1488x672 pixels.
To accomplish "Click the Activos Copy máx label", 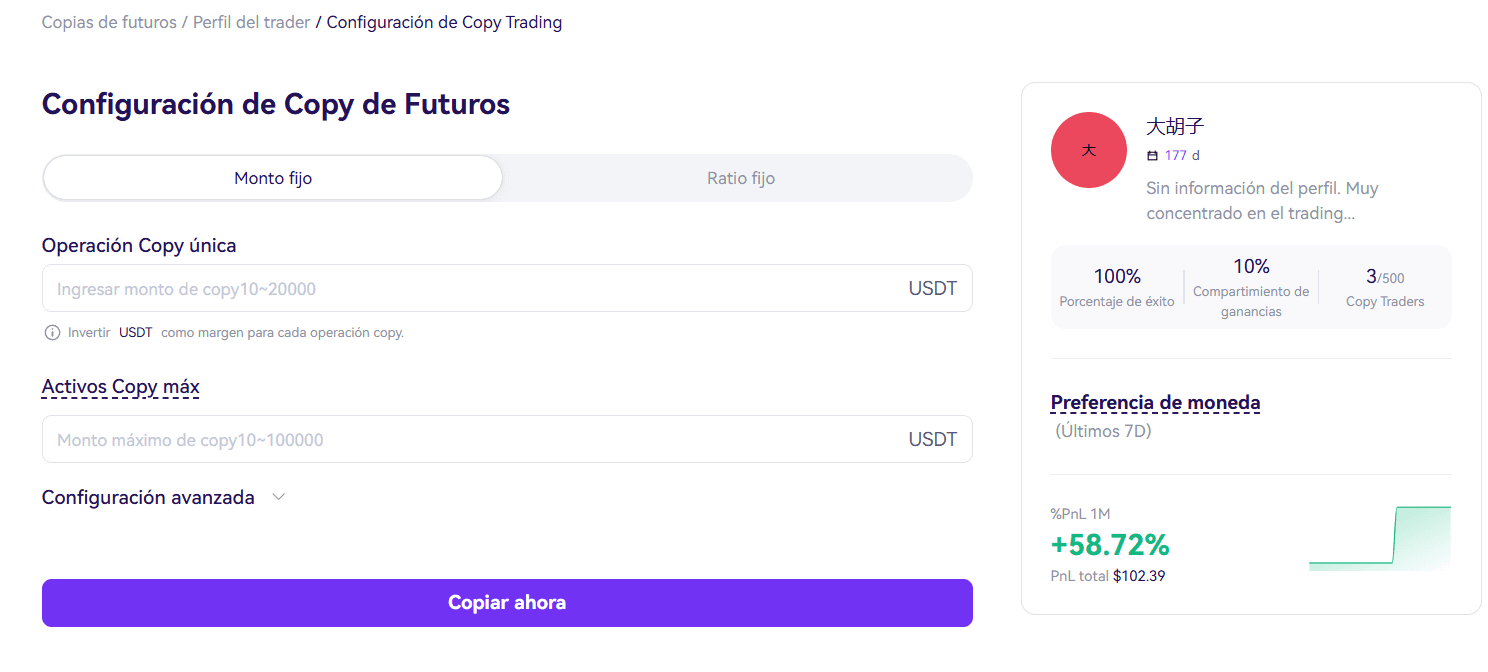I will click(x=121, y=387).
